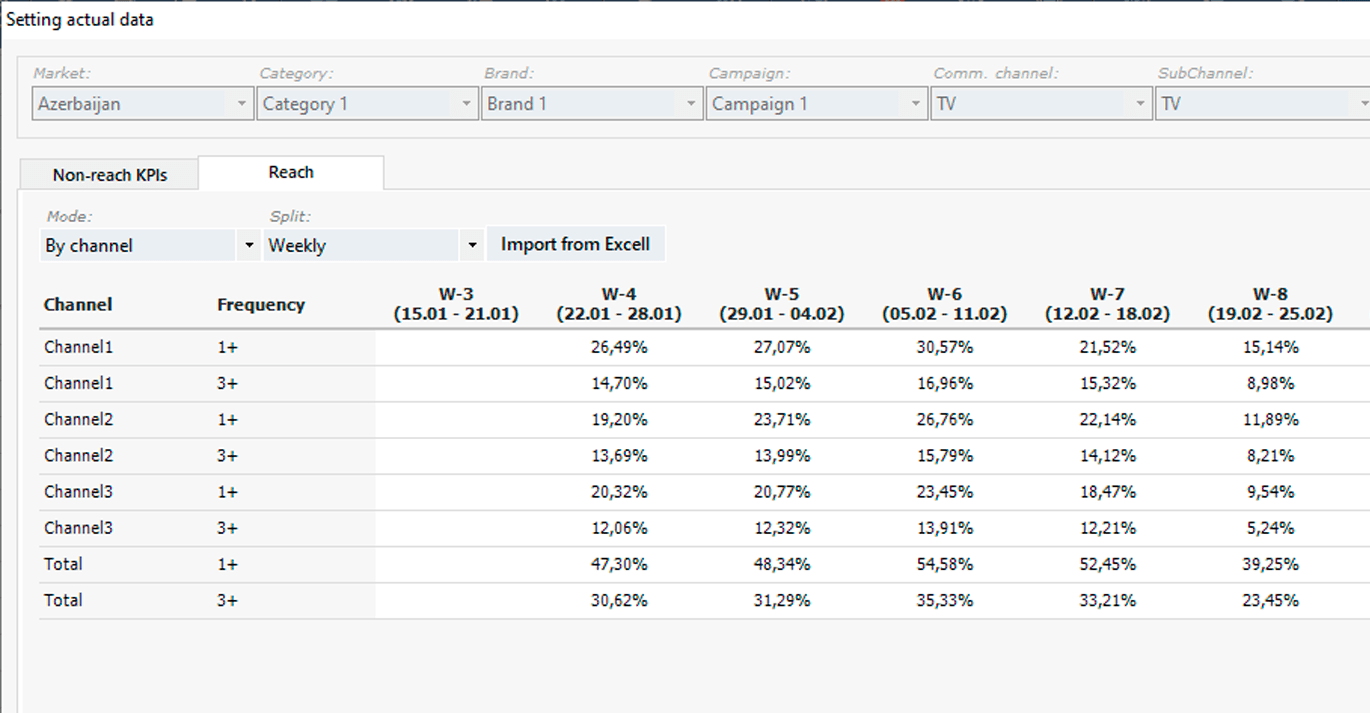Click the 54,58% cell

tap(945, 565)
